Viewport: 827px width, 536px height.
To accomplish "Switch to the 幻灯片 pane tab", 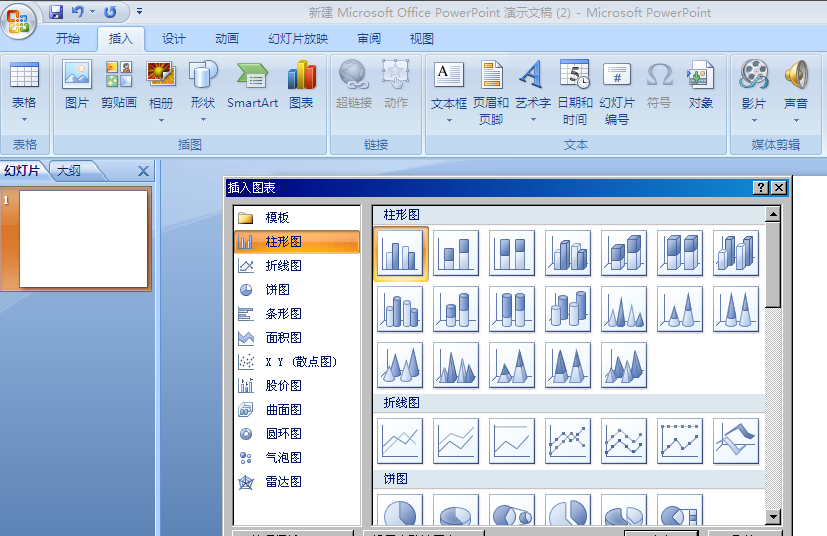I will (x=22, y=171).
